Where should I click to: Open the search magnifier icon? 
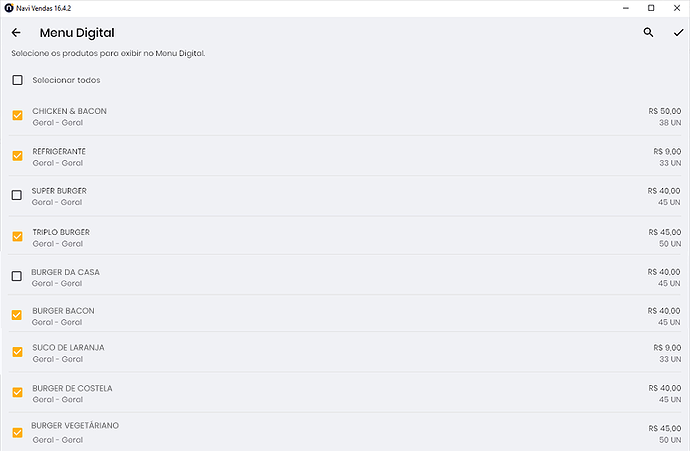tap(648, 33)
